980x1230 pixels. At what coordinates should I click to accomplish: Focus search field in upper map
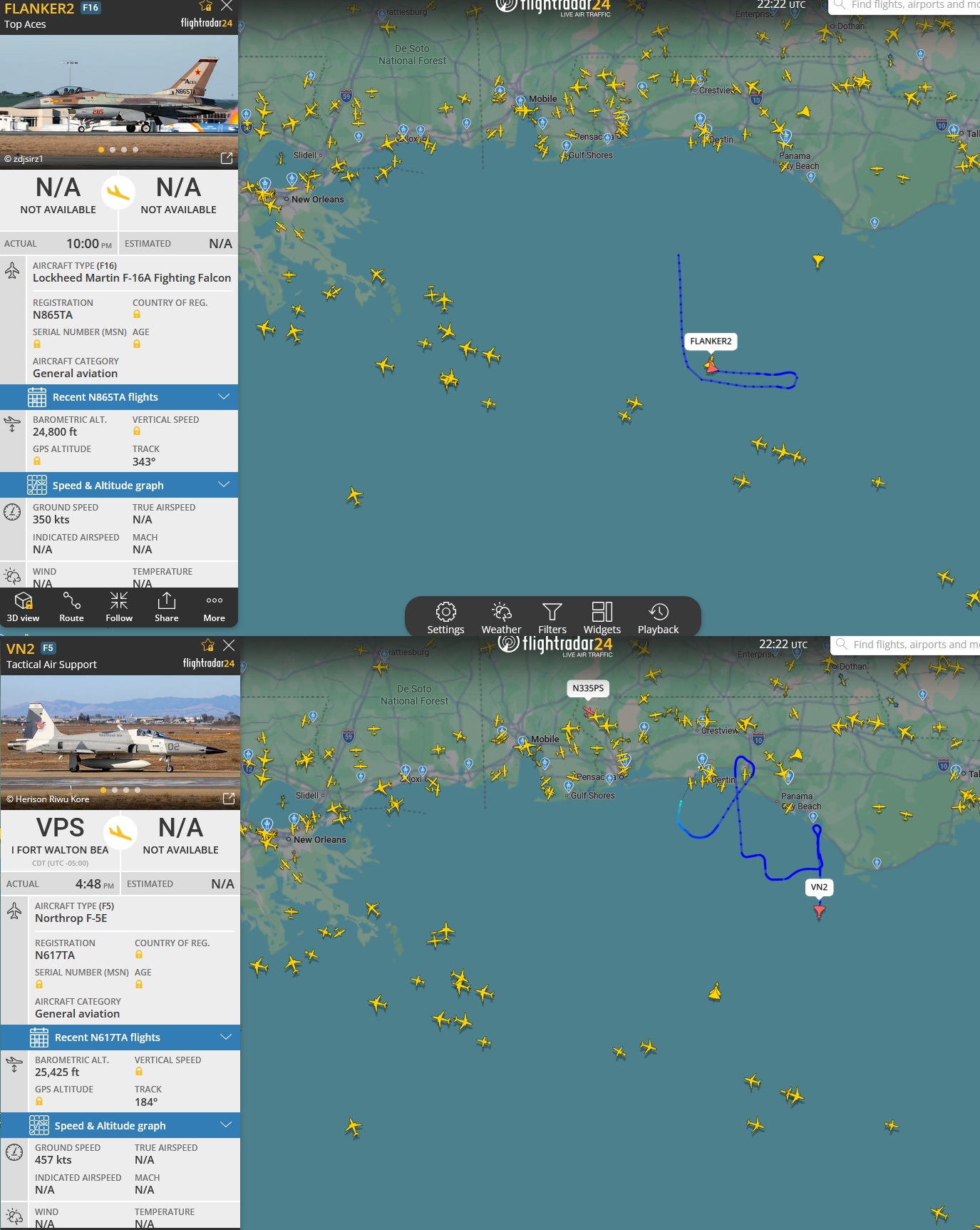coord(905,6)
